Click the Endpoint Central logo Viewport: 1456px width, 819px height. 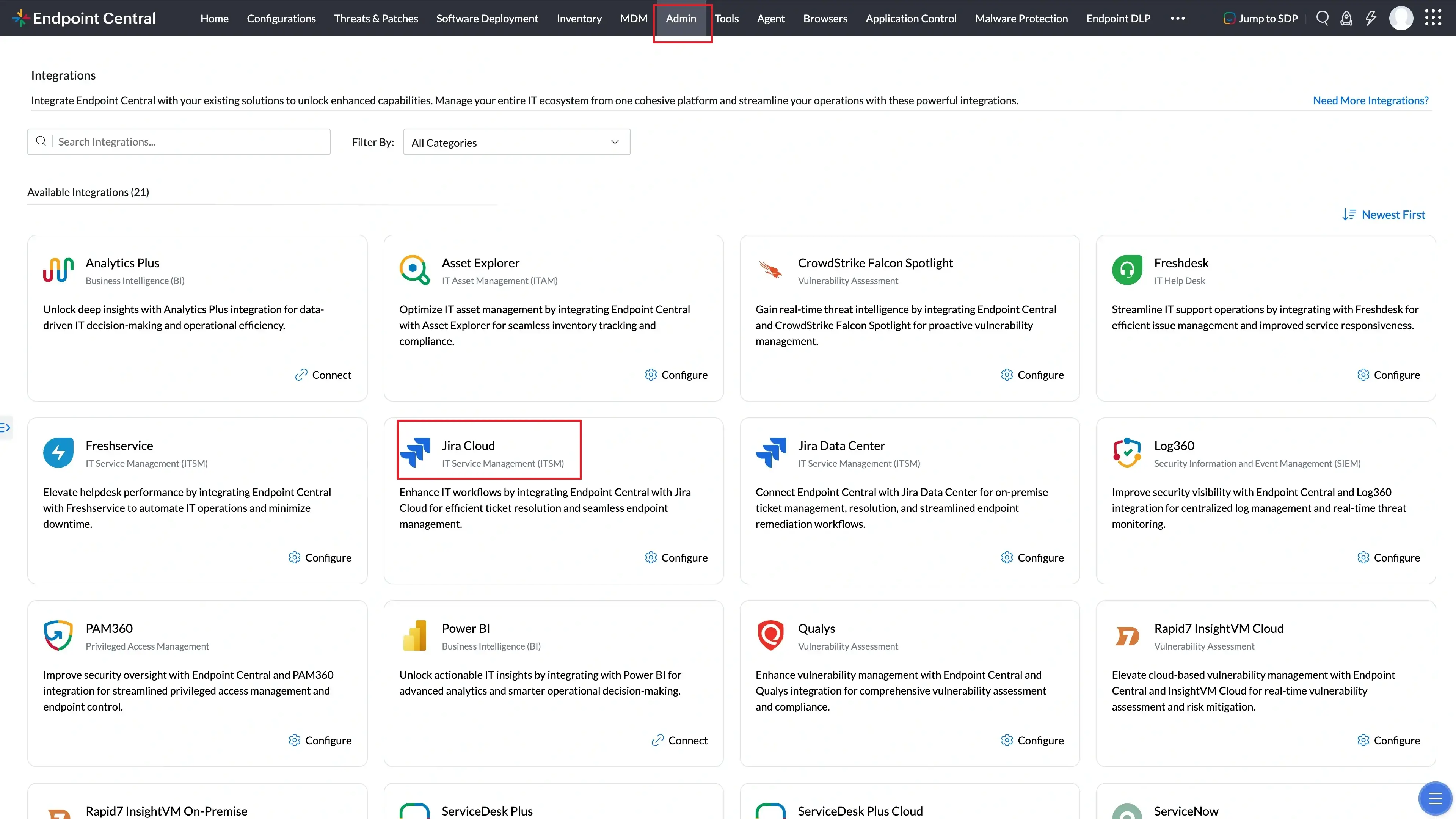pos(84,18)
